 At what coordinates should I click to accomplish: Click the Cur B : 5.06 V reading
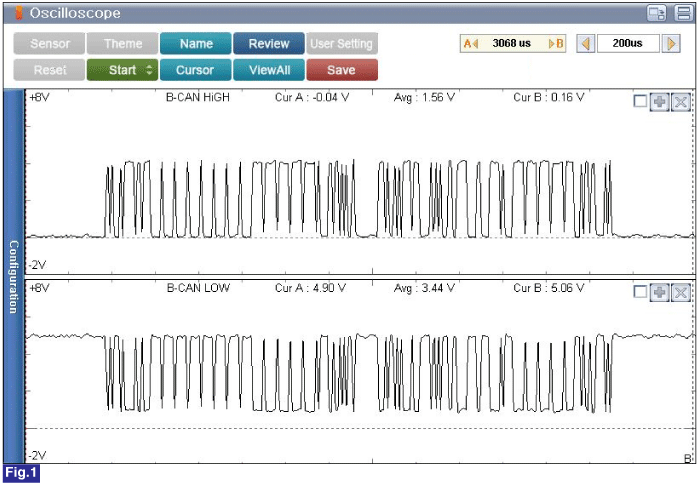point(549,288)
